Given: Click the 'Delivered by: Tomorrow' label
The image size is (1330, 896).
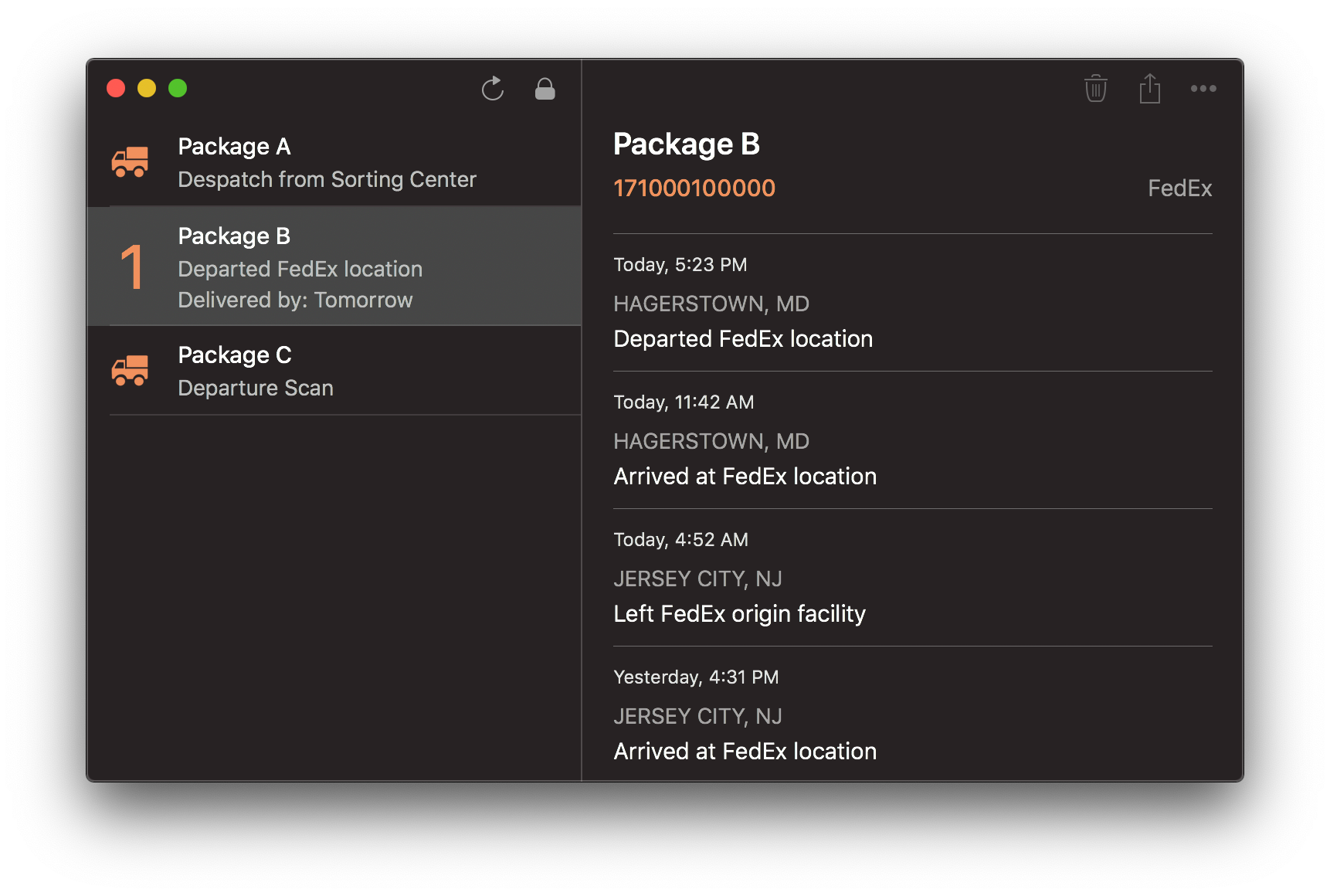Looking at the screenshot, I should (x=295, y=300).
